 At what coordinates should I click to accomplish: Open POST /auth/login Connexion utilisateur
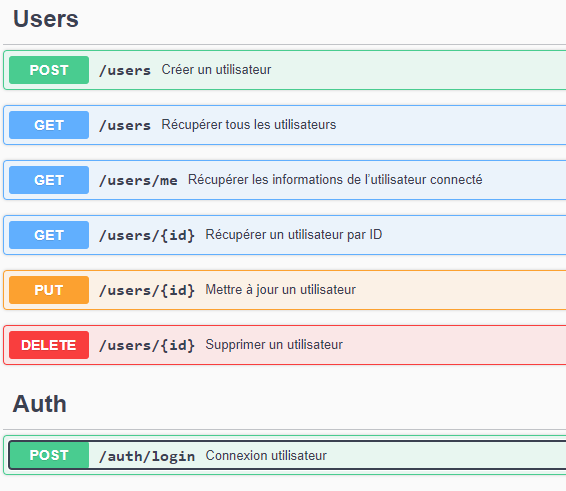tap(285, 455)
